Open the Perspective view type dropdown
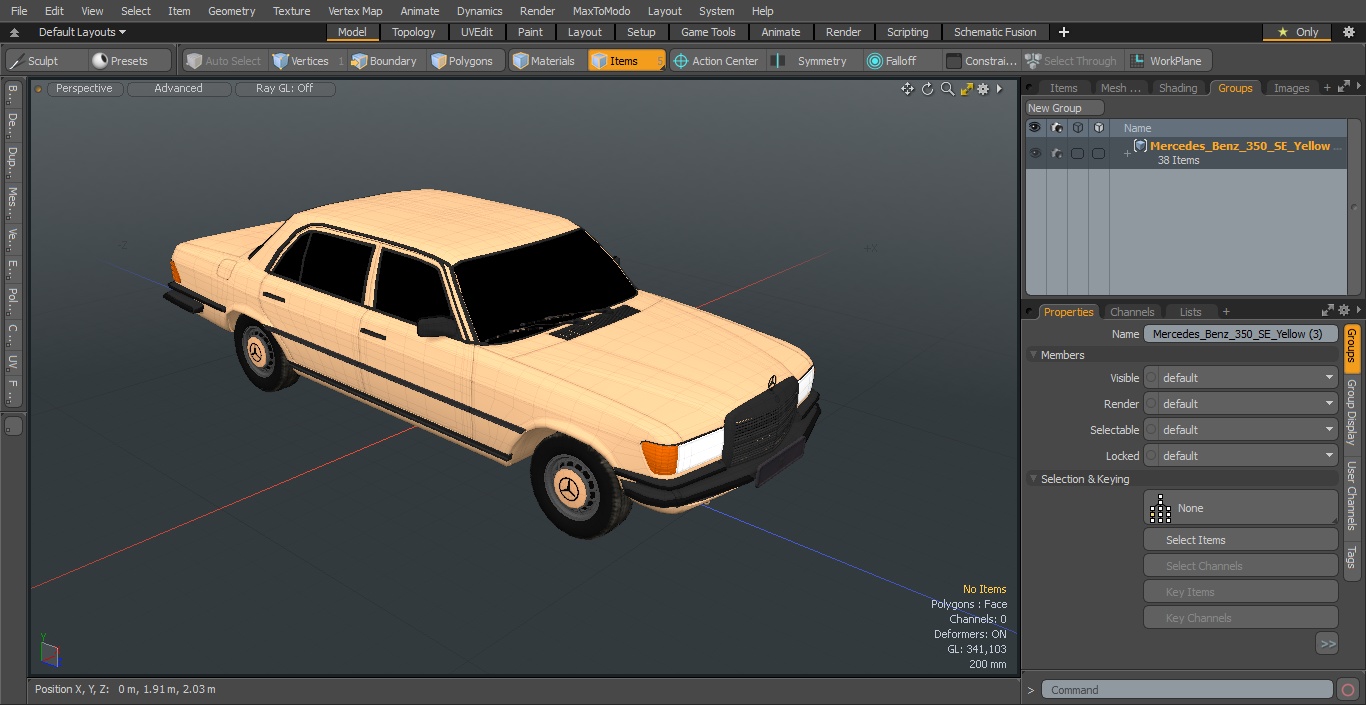Viewport: 1366px width, 705px height. (x=85, y=89)
